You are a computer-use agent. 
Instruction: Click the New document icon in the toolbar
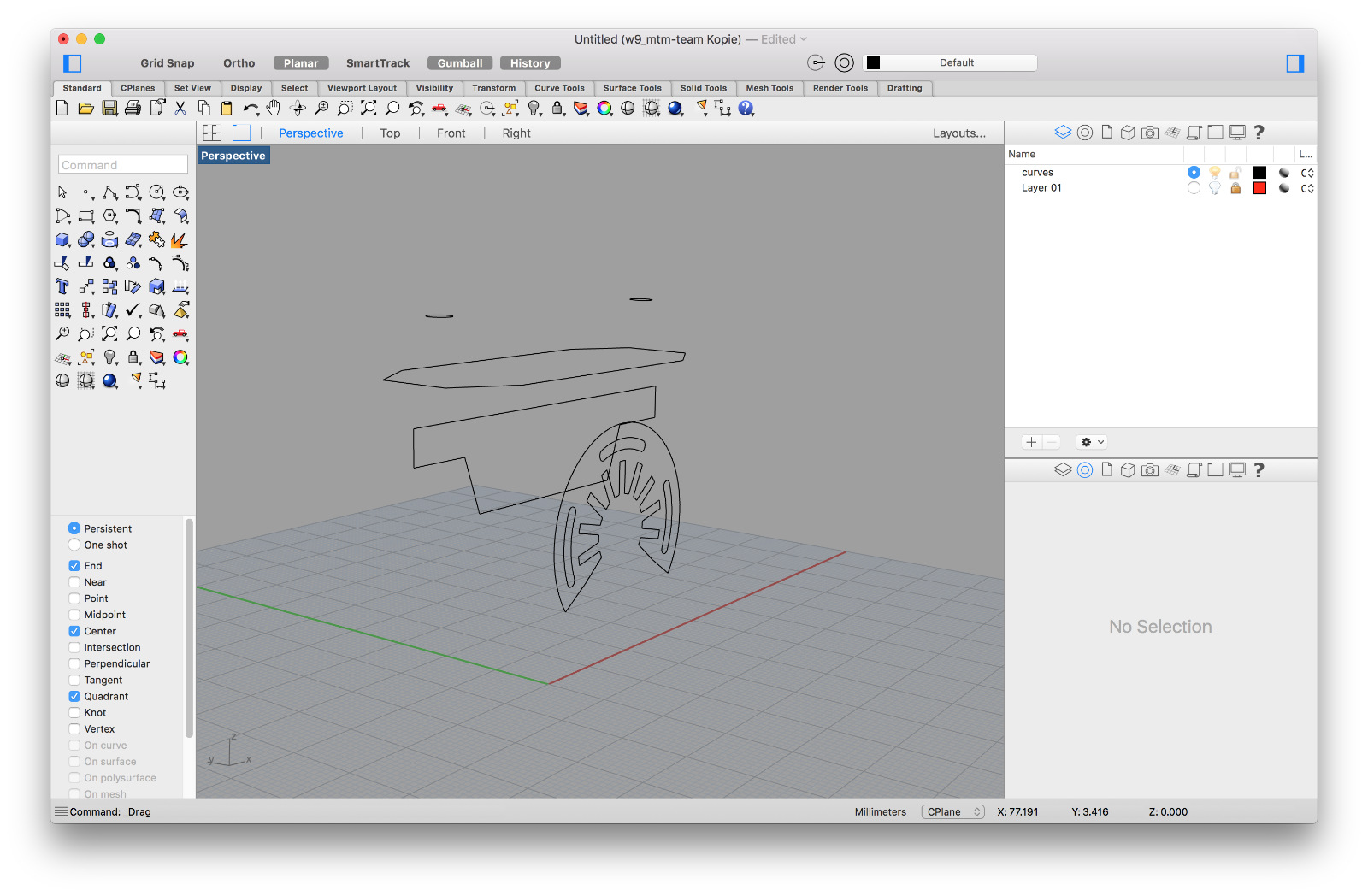62,108
